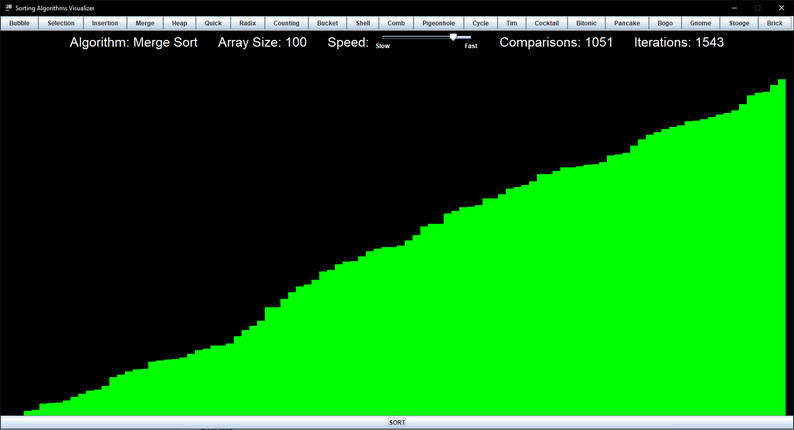Click the Comparisons: 1051 counter
This screenshot has width=794, height=430.
[x=556, y=43]
